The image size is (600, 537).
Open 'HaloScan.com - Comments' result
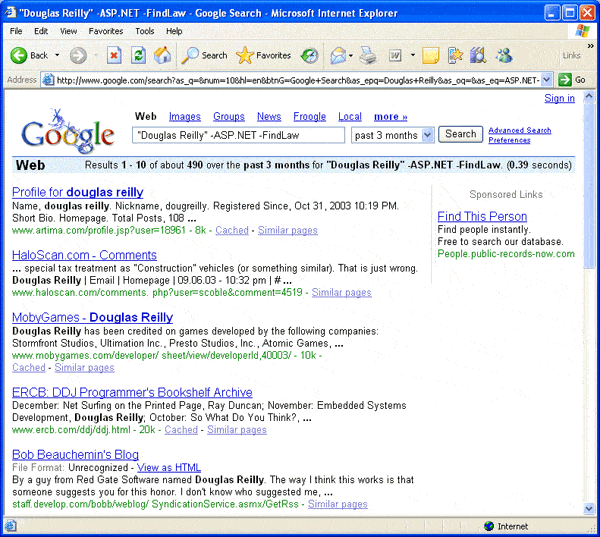[84, 255]
